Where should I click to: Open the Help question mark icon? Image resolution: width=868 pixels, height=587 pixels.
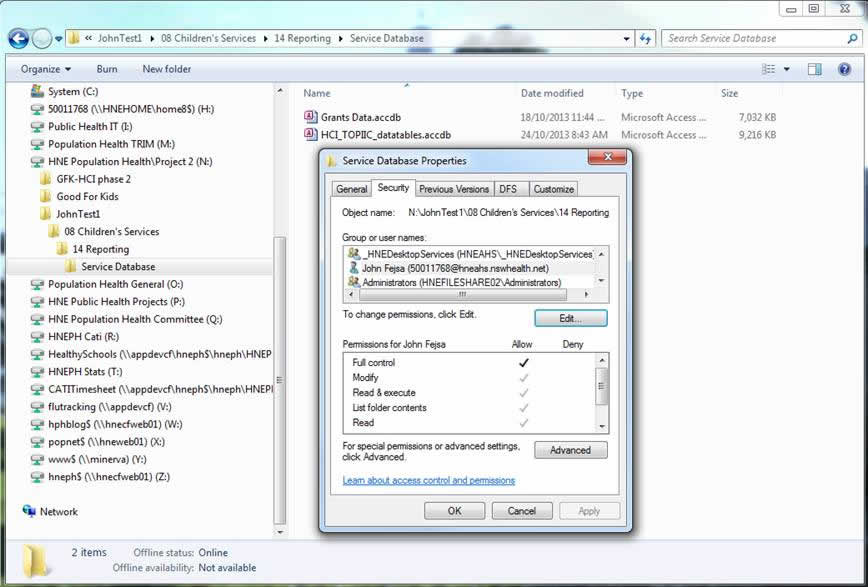(x=844, y=69)
